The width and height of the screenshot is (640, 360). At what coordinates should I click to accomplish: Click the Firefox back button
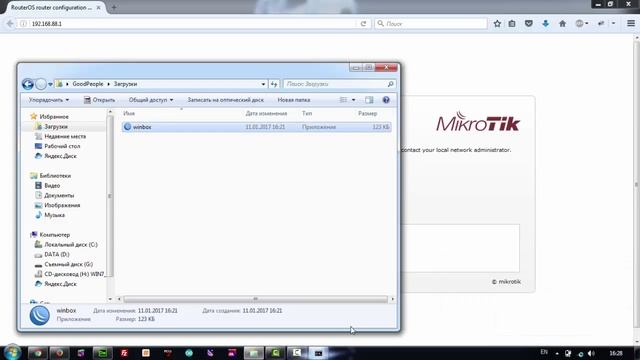(10, 24)
